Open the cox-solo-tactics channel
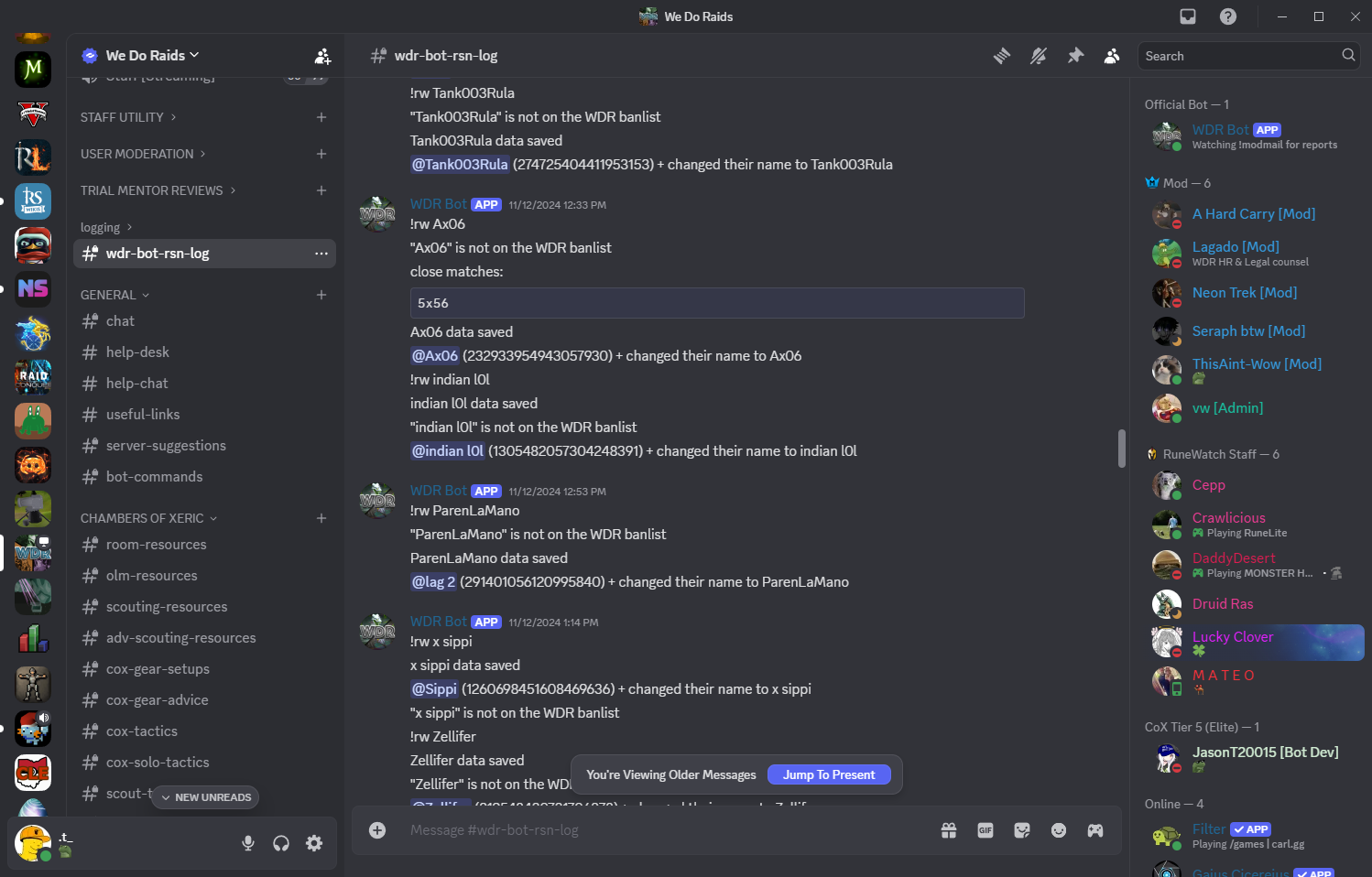 point(204,763)
